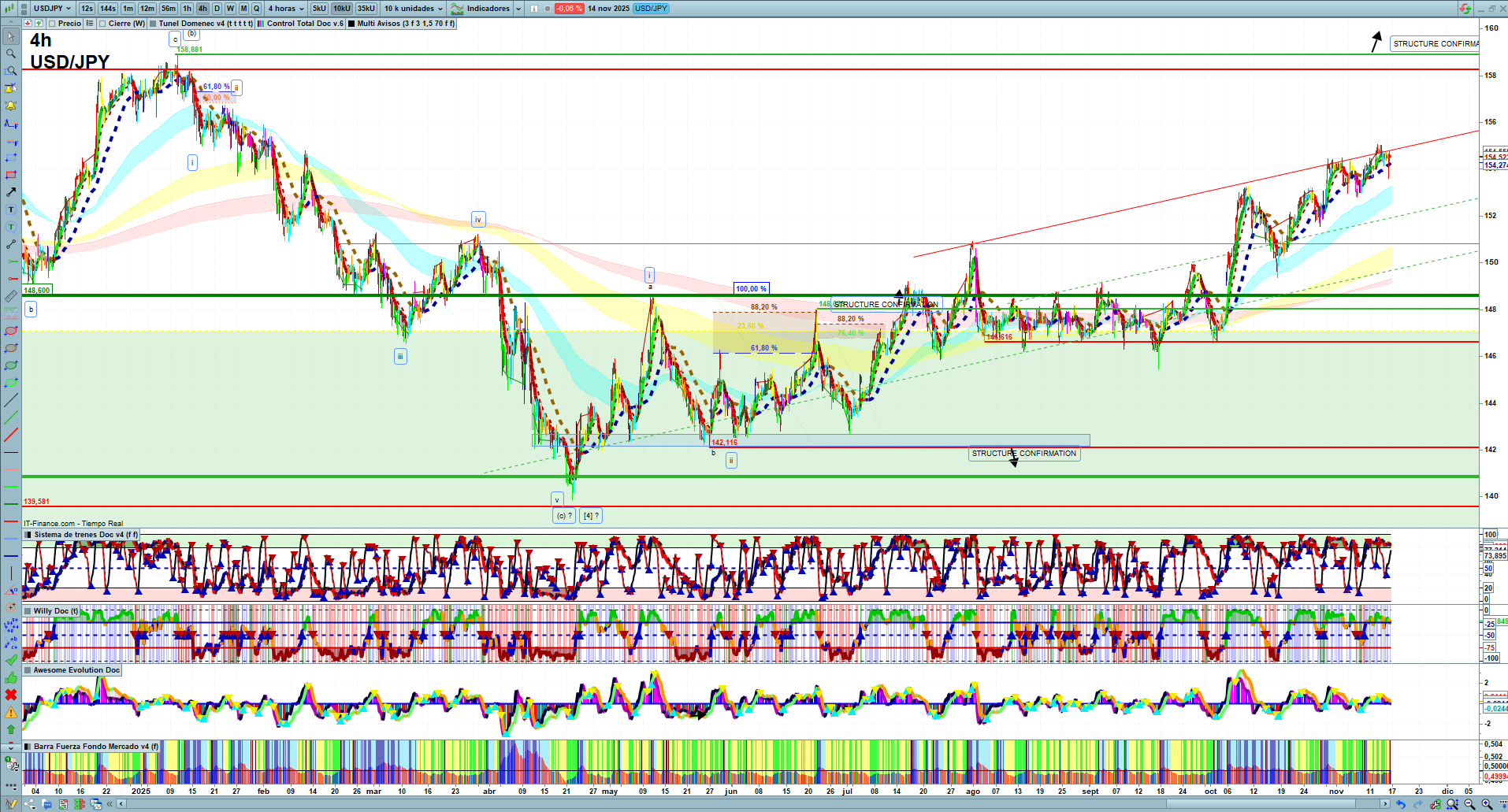Click the red X delete icon

pyautogui.click(x=10, y=695)
